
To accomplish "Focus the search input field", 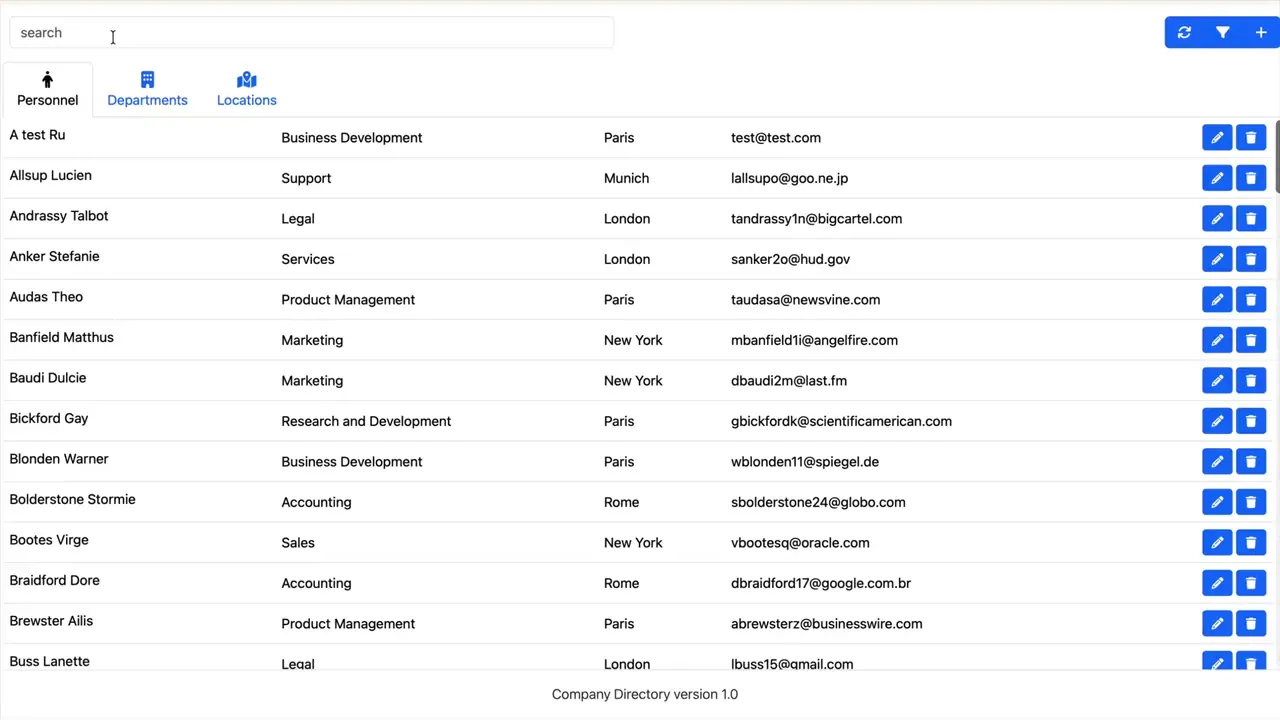I will click(x=311, y=32).
